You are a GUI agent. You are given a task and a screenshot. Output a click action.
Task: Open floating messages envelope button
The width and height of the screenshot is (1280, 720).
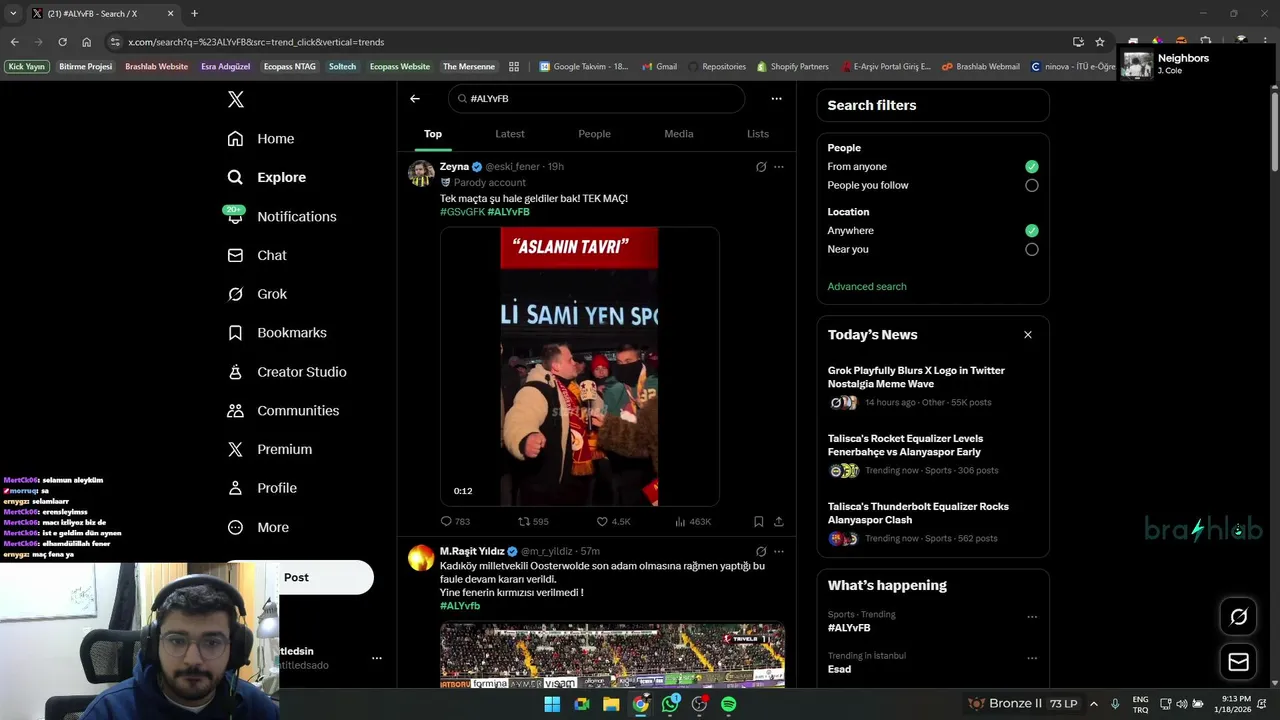click(x=1238, y=662)
